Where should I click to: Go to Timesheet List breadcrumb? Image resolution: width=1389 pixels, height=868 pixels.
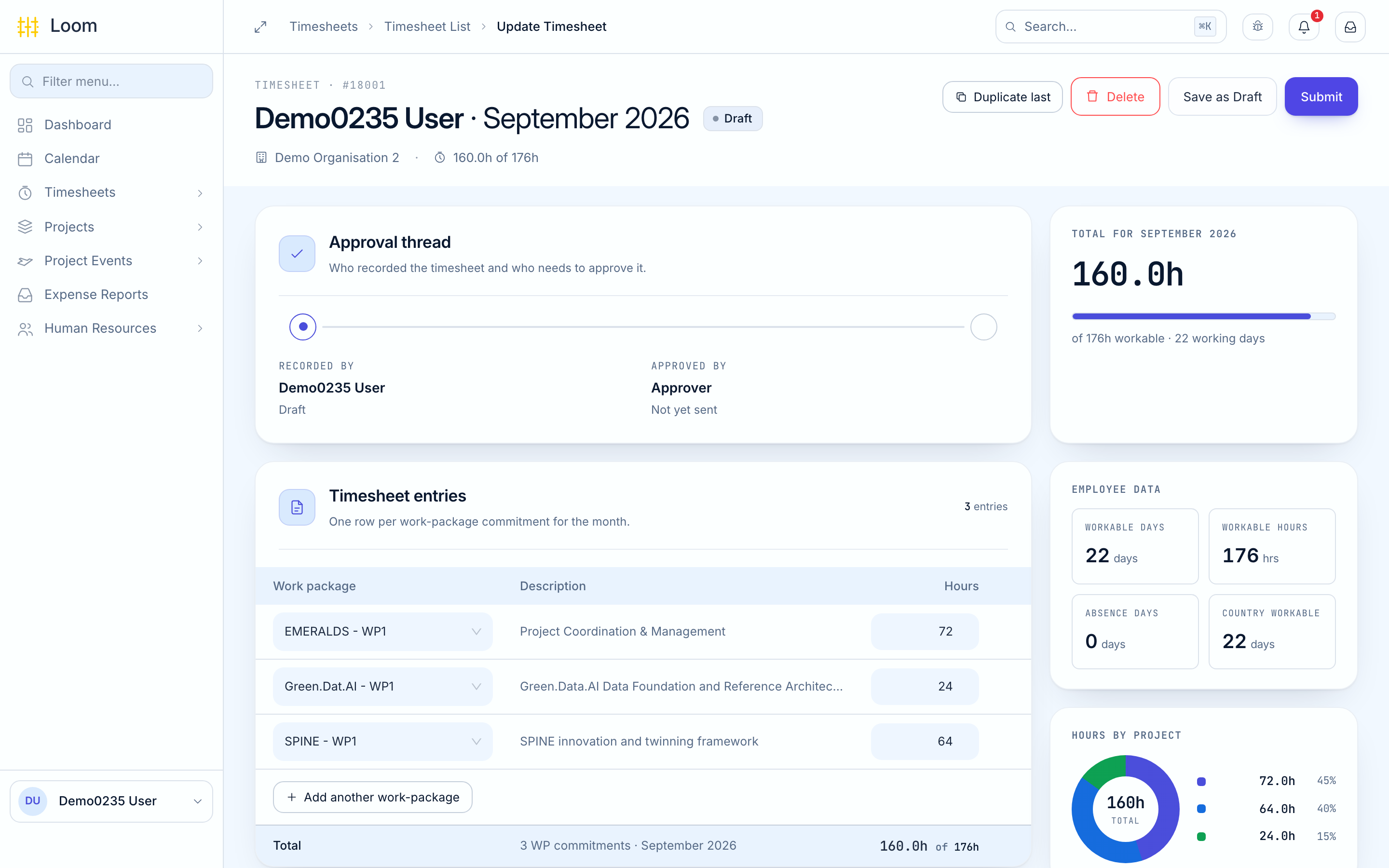tap(427, 27)
